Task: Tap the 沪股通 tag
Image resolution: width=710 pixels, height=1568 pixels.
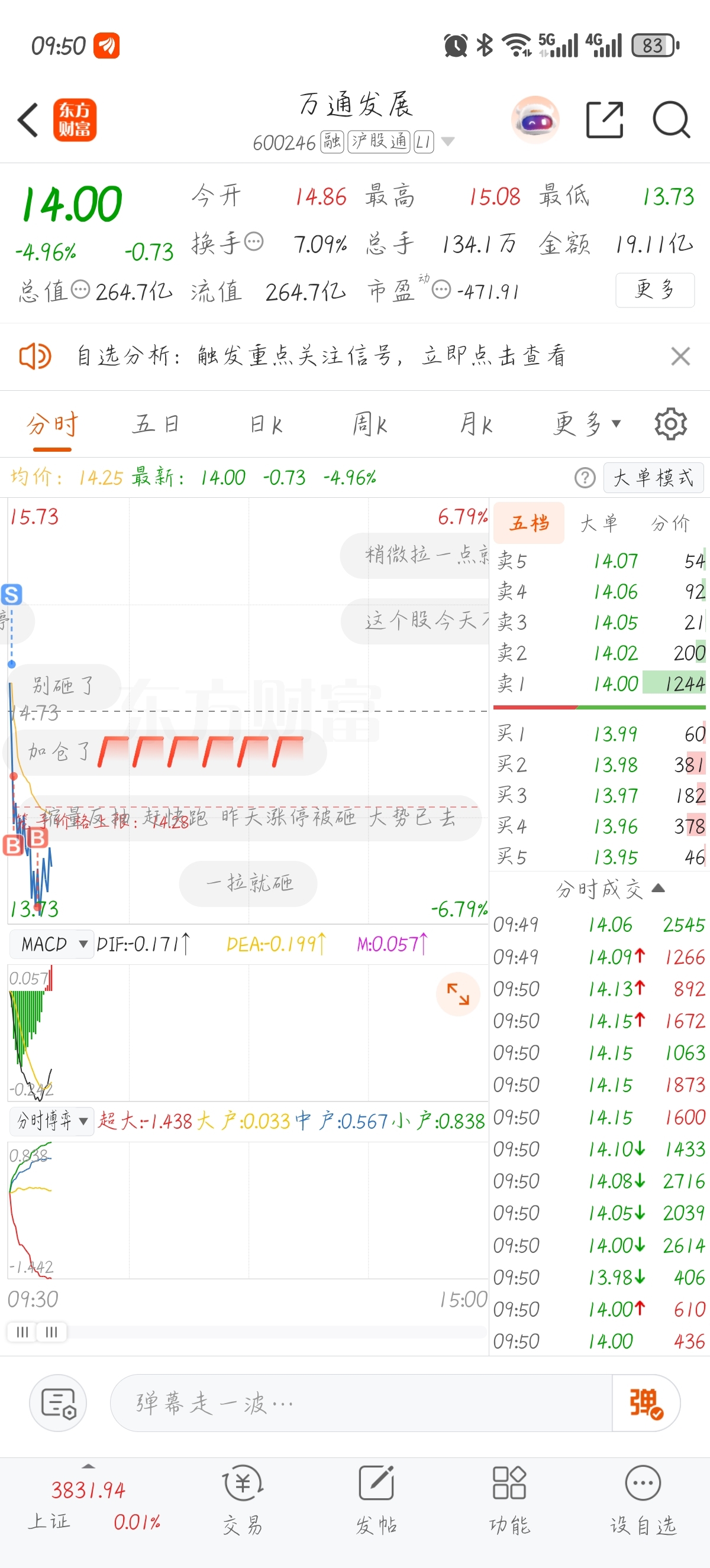Action: pyautogui.click(x=379, y=142)
